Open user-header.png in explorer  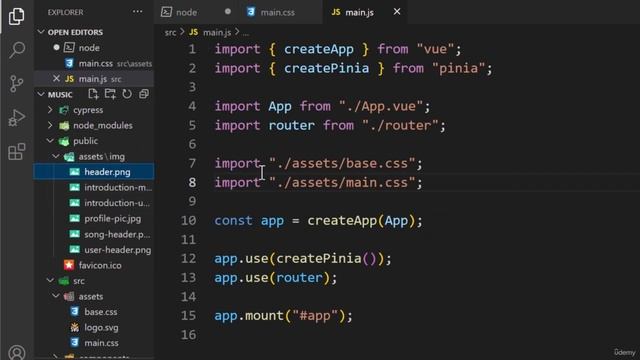(94, 250)
